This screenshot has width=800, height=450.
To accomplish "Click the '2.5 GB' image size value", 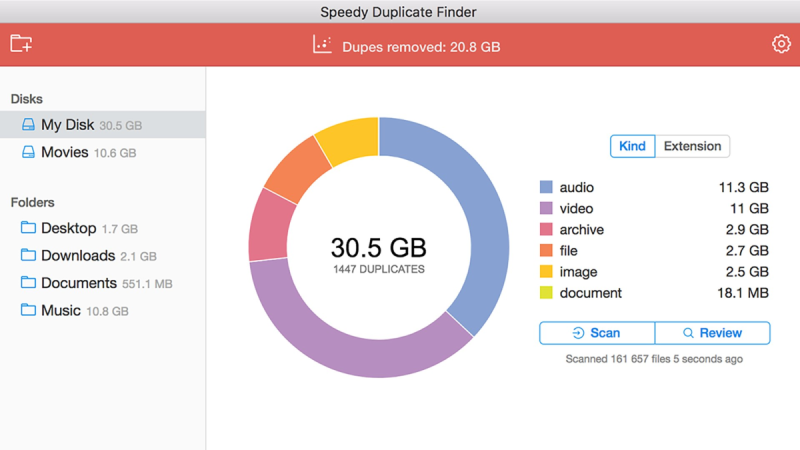I will coord(747,272).
